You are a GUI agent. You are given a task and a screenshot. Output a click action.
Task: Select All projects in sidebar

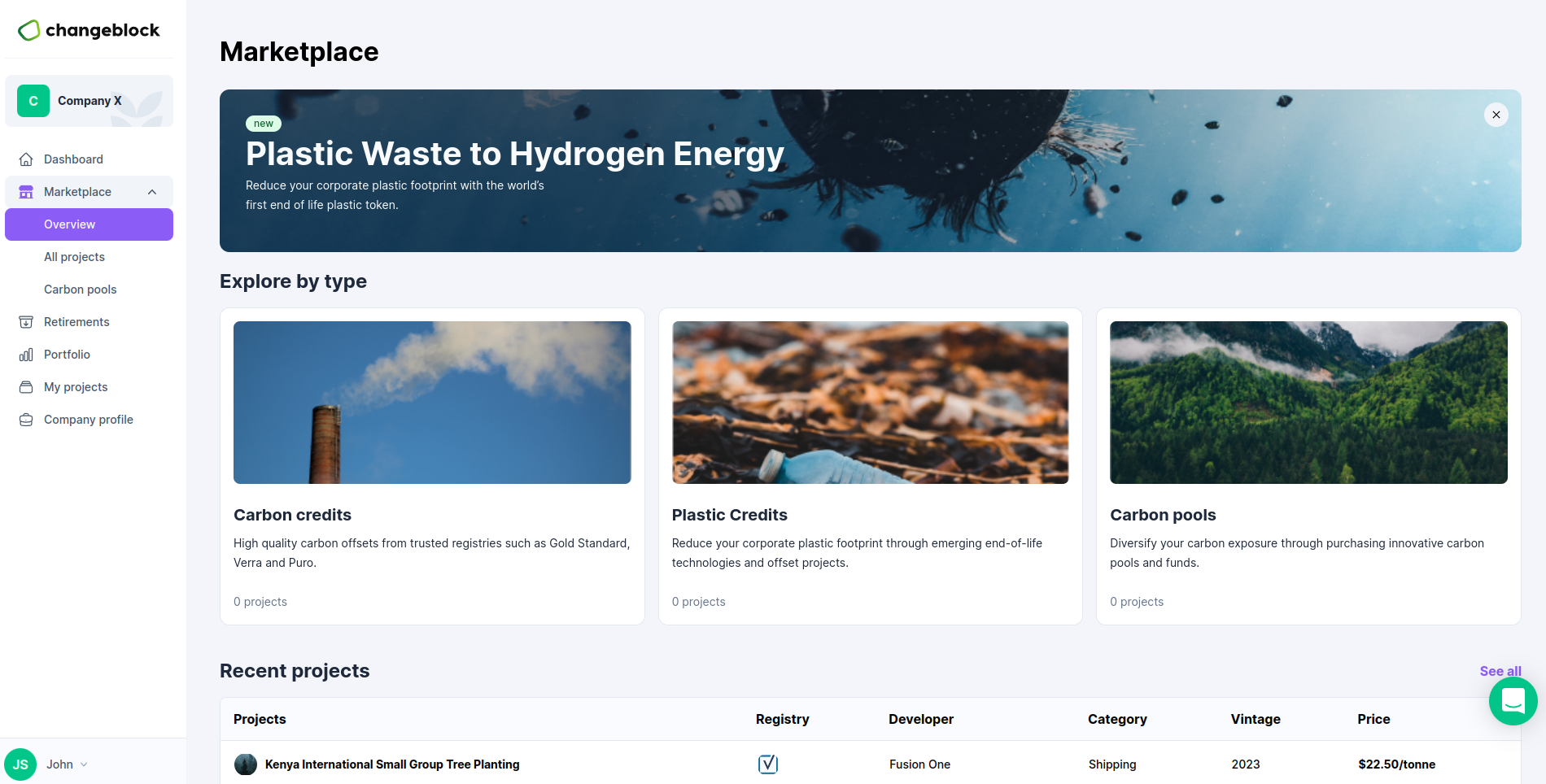coord(74,257)
